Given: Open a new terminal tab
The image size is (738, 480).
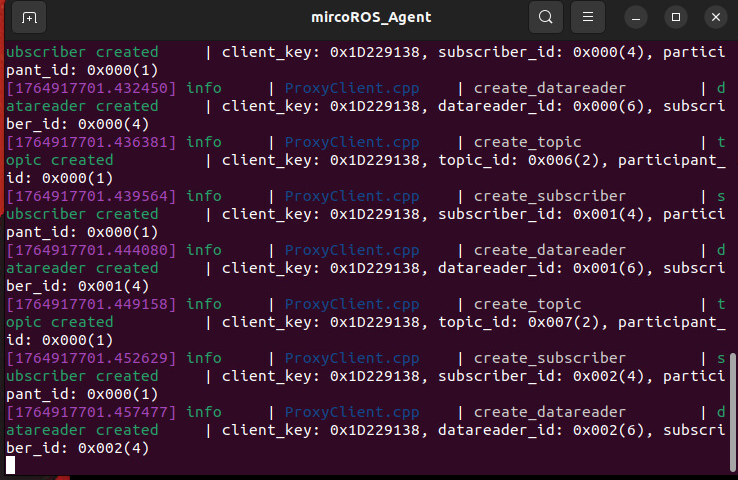Looking at the screenshot, I should click(x=29, y=17).
